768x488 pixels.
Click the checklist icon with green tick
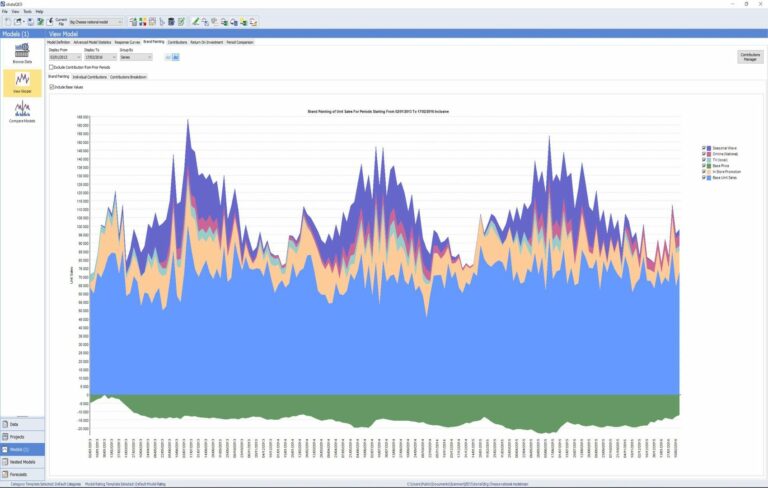point(181,22)
